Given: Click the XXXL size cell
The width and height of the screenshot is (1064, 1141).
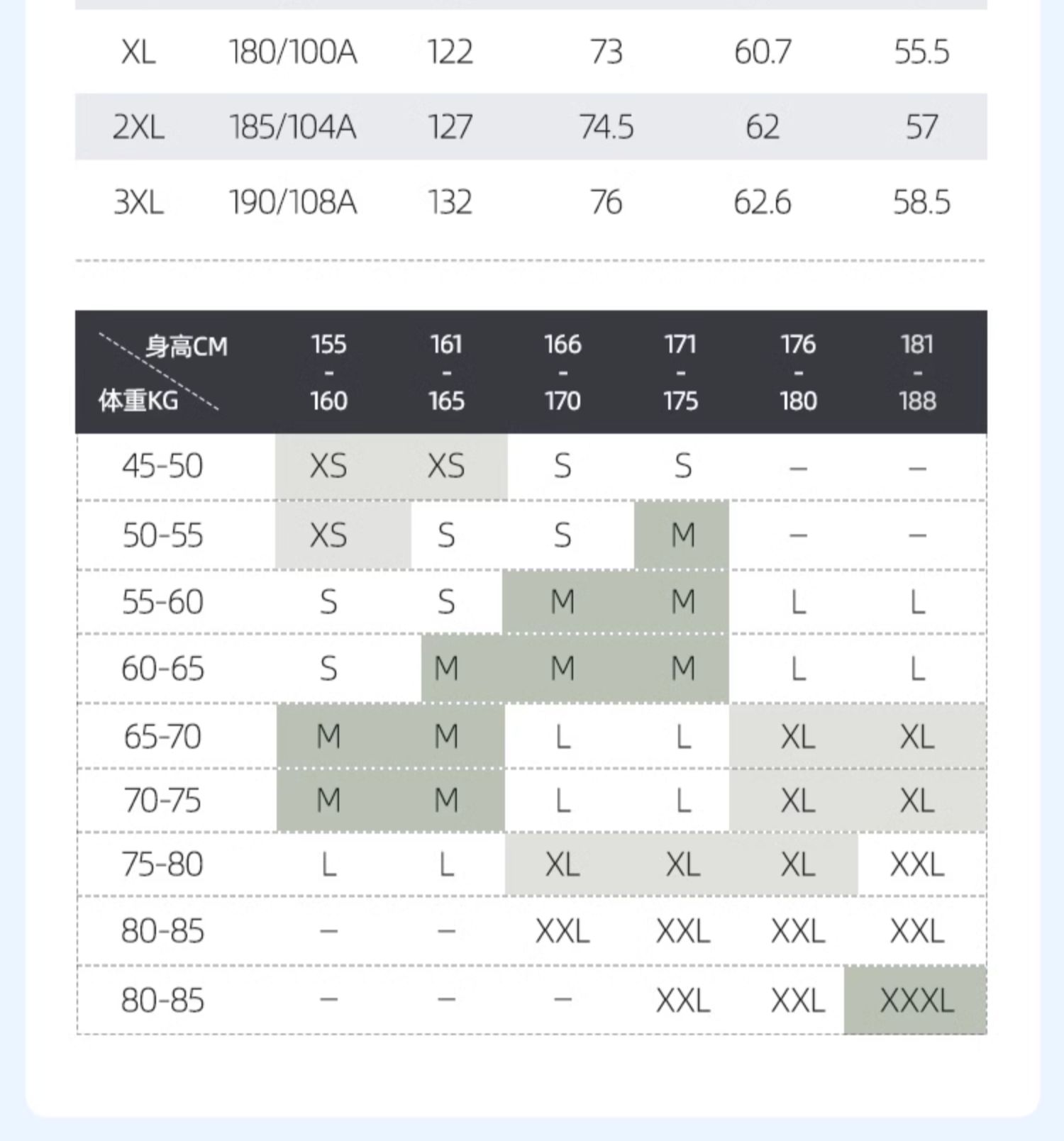Looking at the screenshot, I should 916,1001.
